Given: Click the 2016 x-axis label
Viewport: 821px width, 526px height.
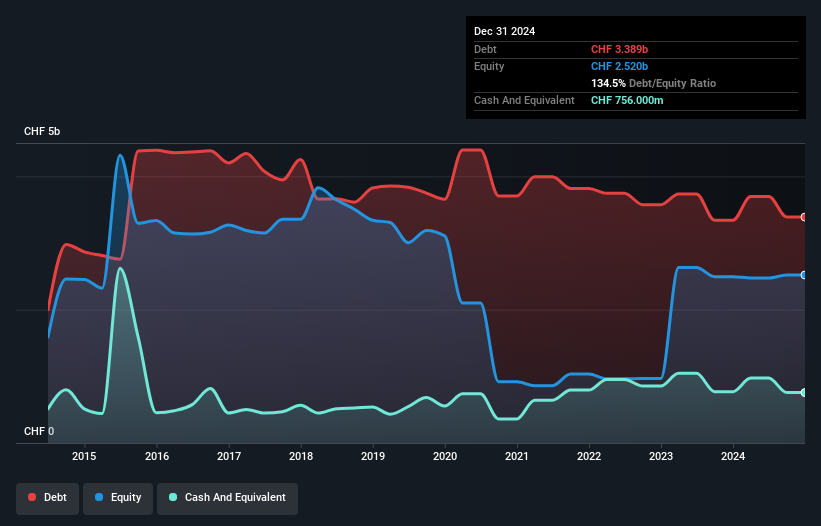Looking at the screenshot, I should [157, 456].
